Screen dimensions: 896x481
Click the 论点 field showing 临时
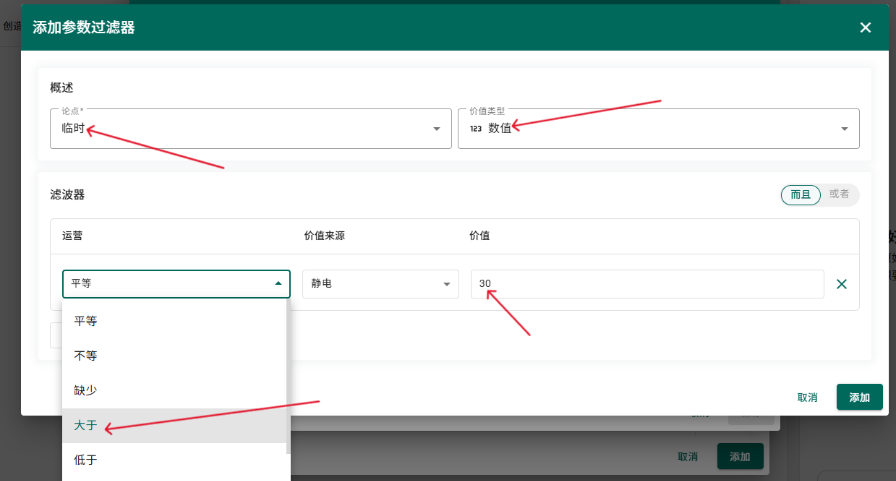240,129
